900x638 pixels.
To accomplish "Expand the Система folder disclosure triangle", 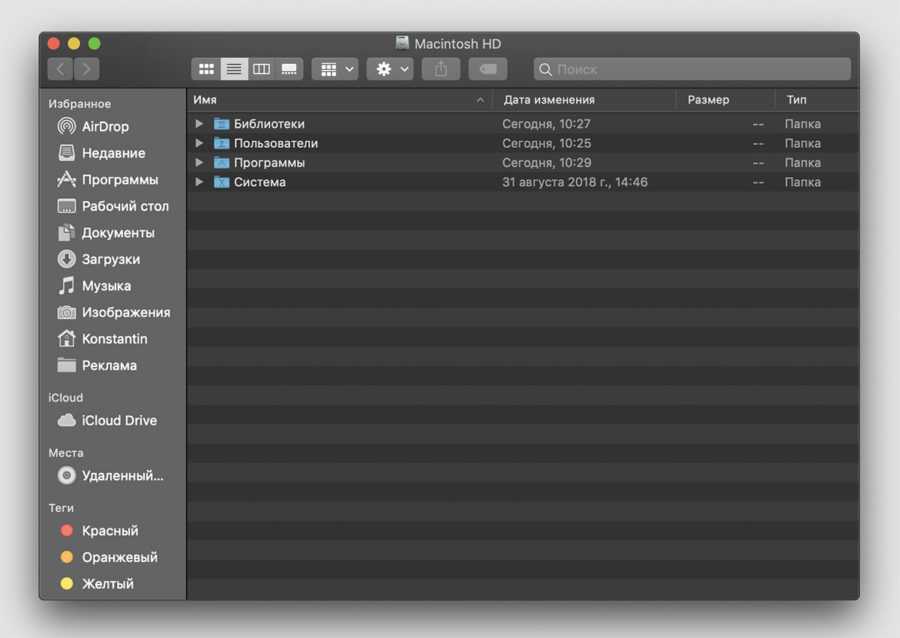I will click(x=199, y=182).
